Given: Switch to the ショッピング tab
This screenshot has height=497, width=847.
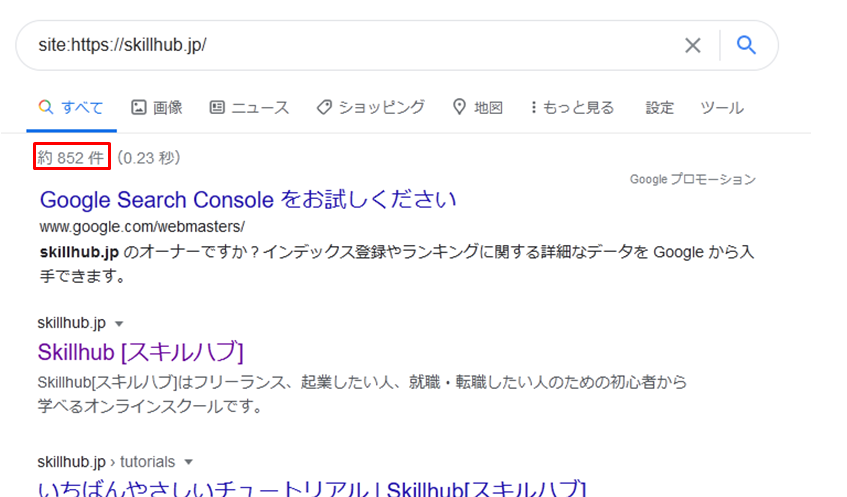Looking at the screenshot, I should (371, 108).
